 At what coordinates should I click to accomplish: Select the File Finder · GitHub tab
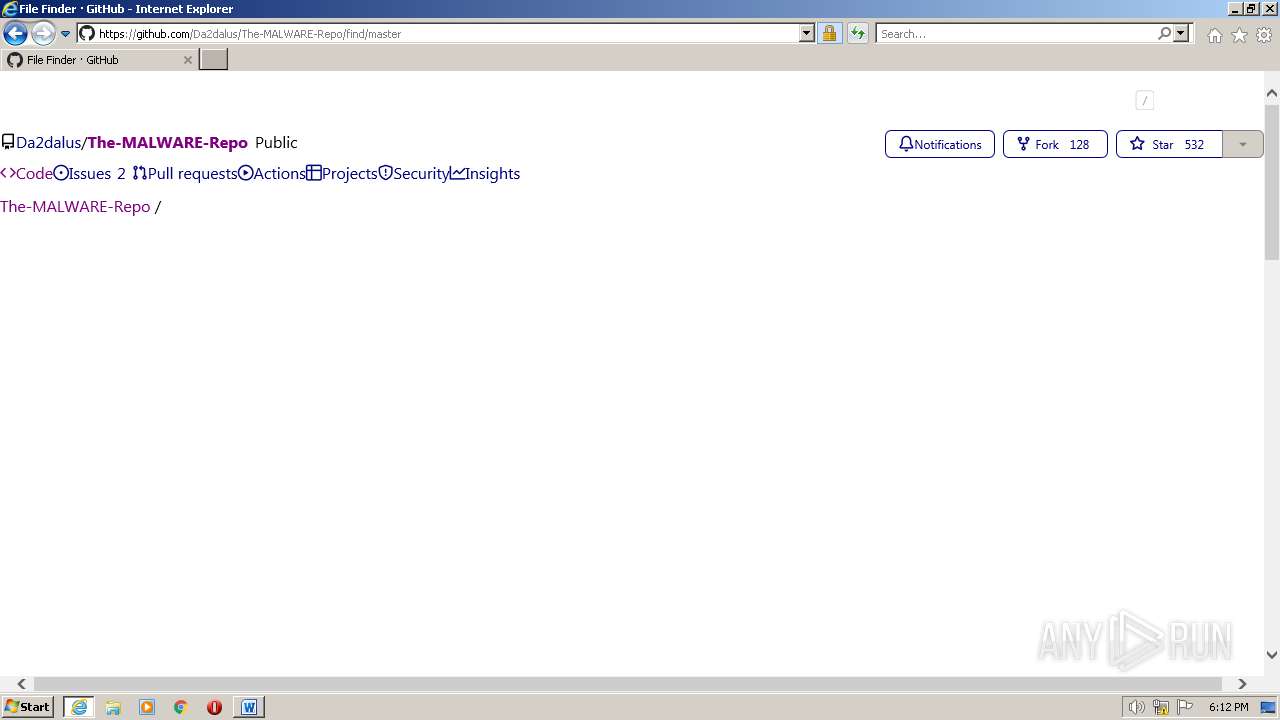click(x=99, y=60)
